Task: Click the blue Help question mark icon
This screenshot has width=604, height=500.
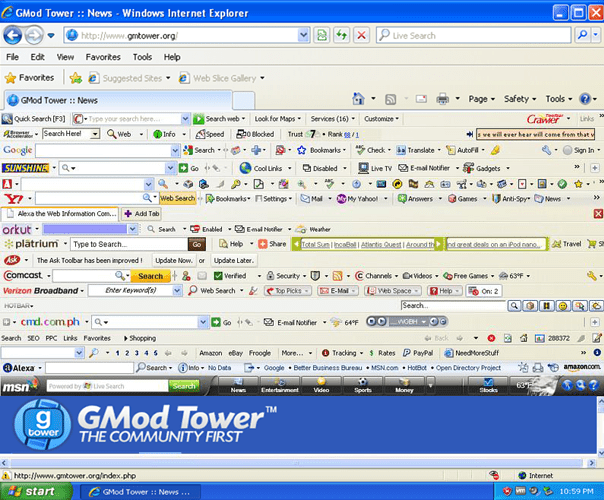Action: click(x=585, y=99)
